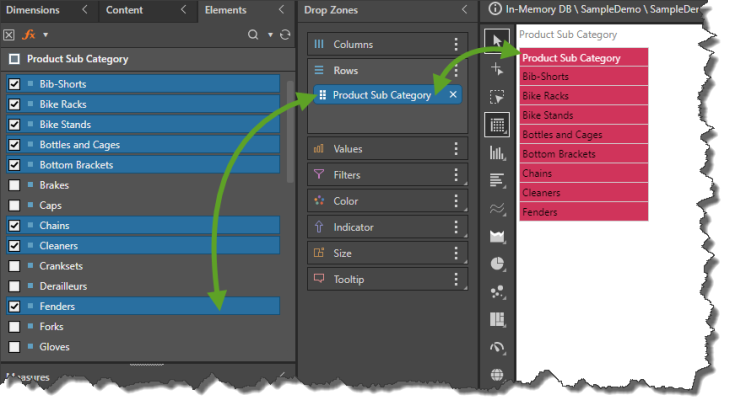Select the column chart visualization icon
The image size is (735, 411).
click(497, 153)
